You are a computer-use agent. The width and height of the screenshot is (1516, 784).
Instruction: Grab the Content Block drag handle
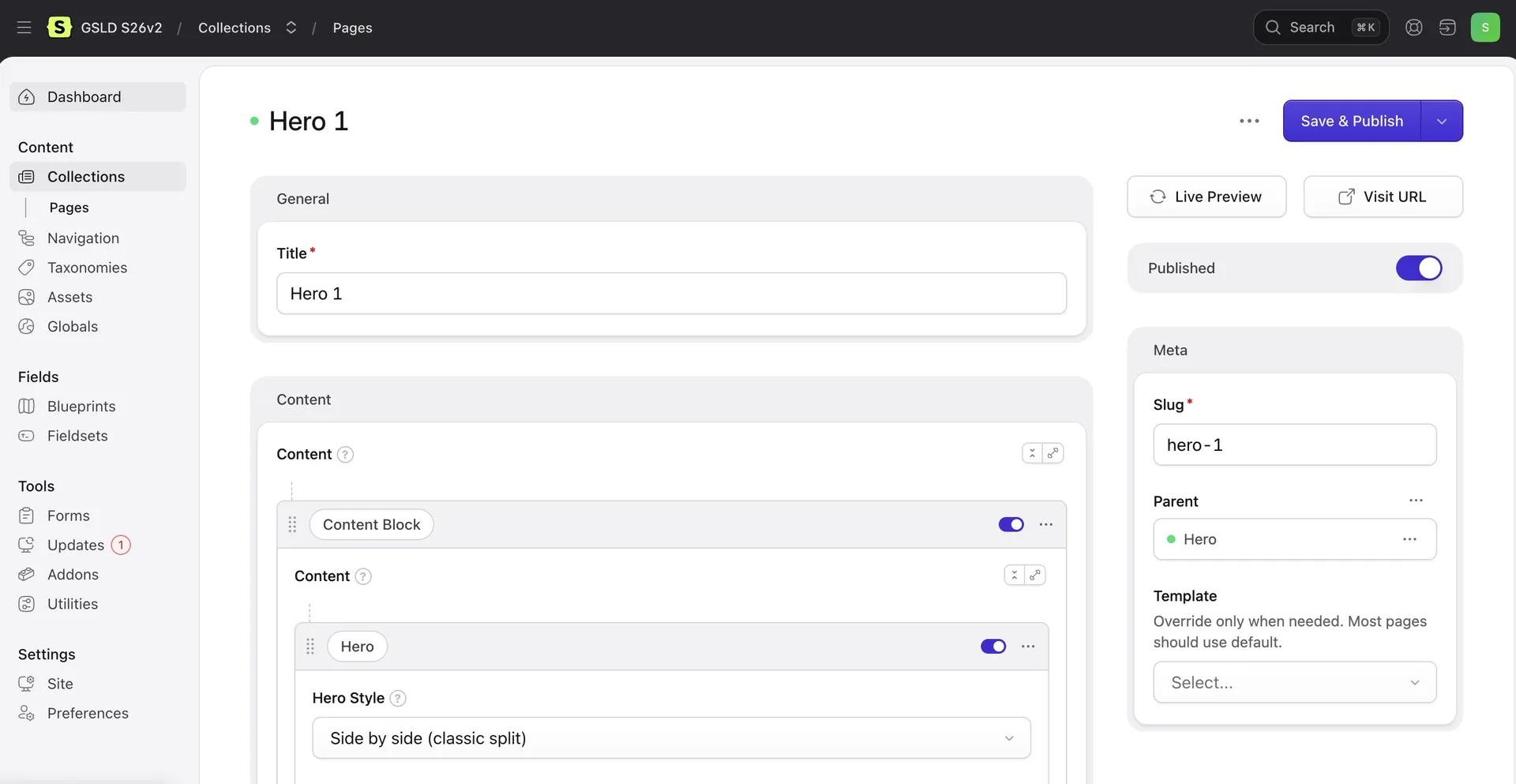[x=292, y=524]
